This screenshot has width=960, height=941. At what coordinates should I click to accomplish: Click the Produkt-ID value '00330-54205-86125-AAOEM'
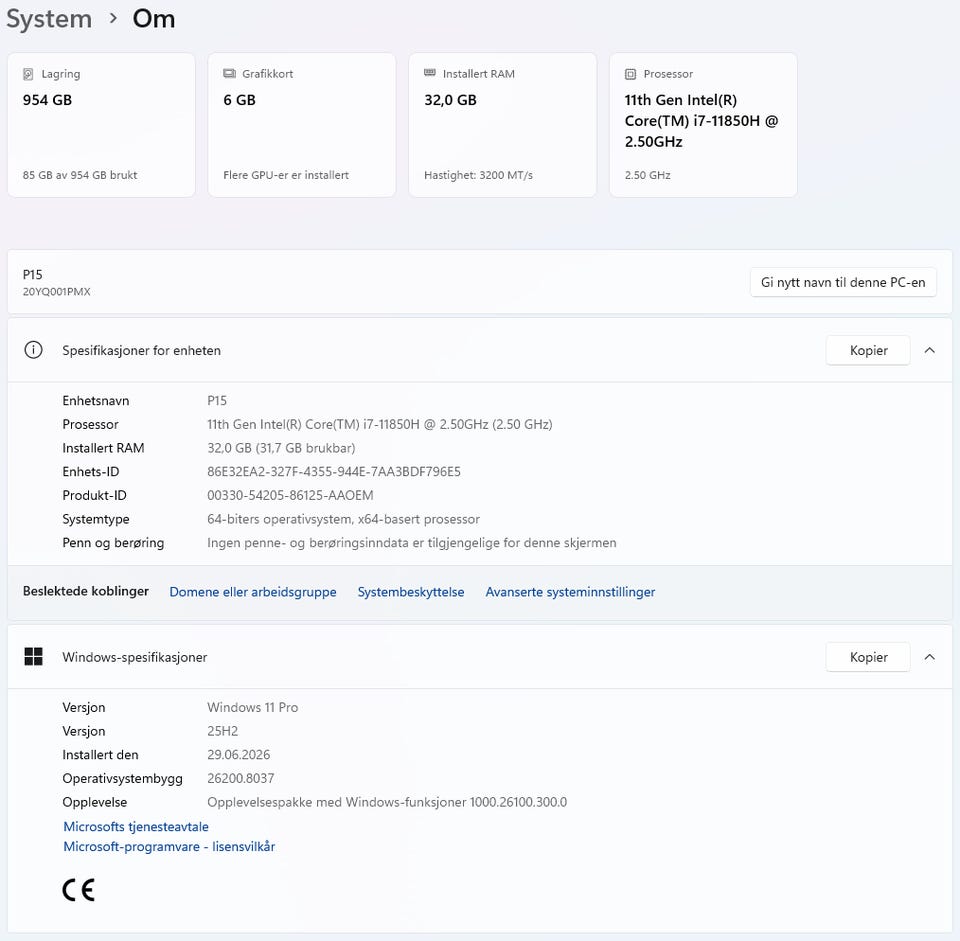pyautogui.click(x=290, y=495)
